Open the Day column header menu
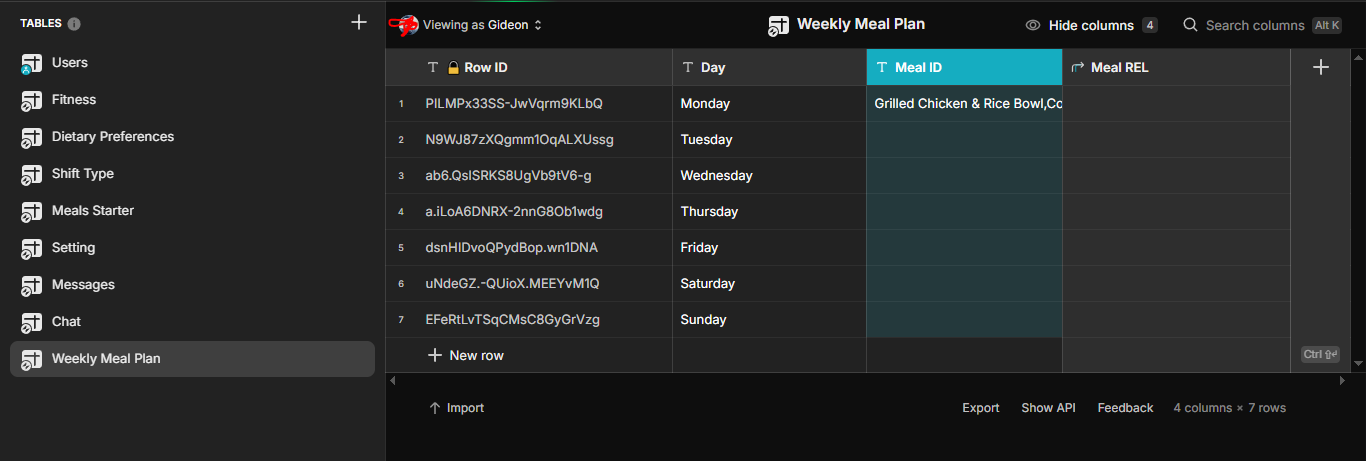Image resolution: width=1366 pixels, height=461 pixels. click(769, 67)
